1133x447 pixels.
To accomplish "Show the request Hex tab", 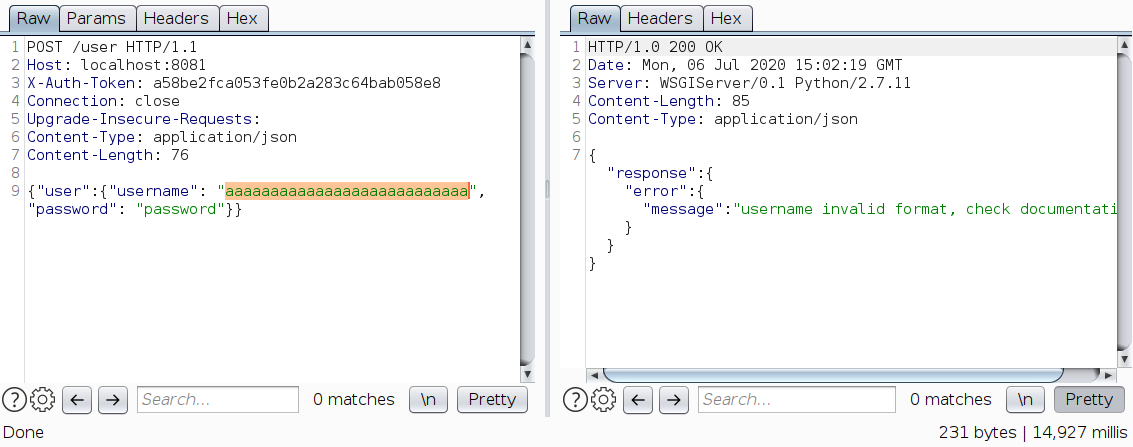I will tap(241, 18).
